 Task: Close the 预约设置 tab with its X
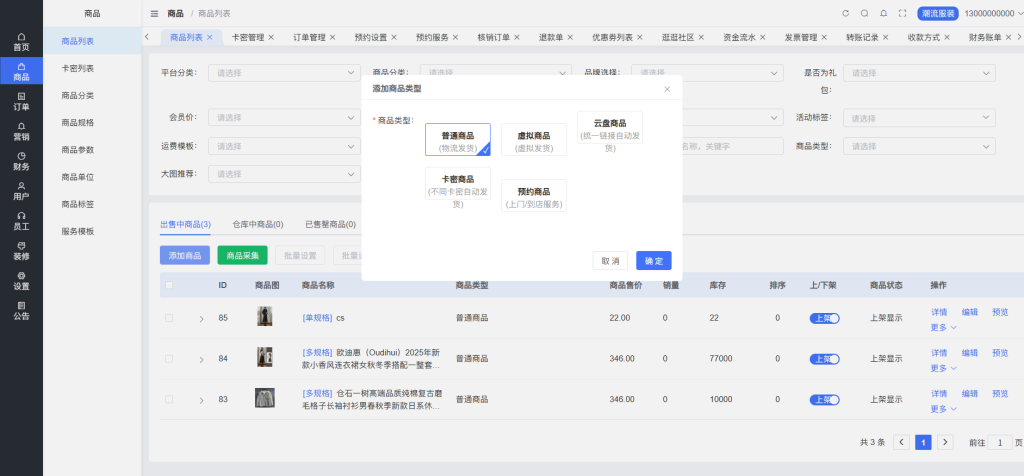coord(394,37)
